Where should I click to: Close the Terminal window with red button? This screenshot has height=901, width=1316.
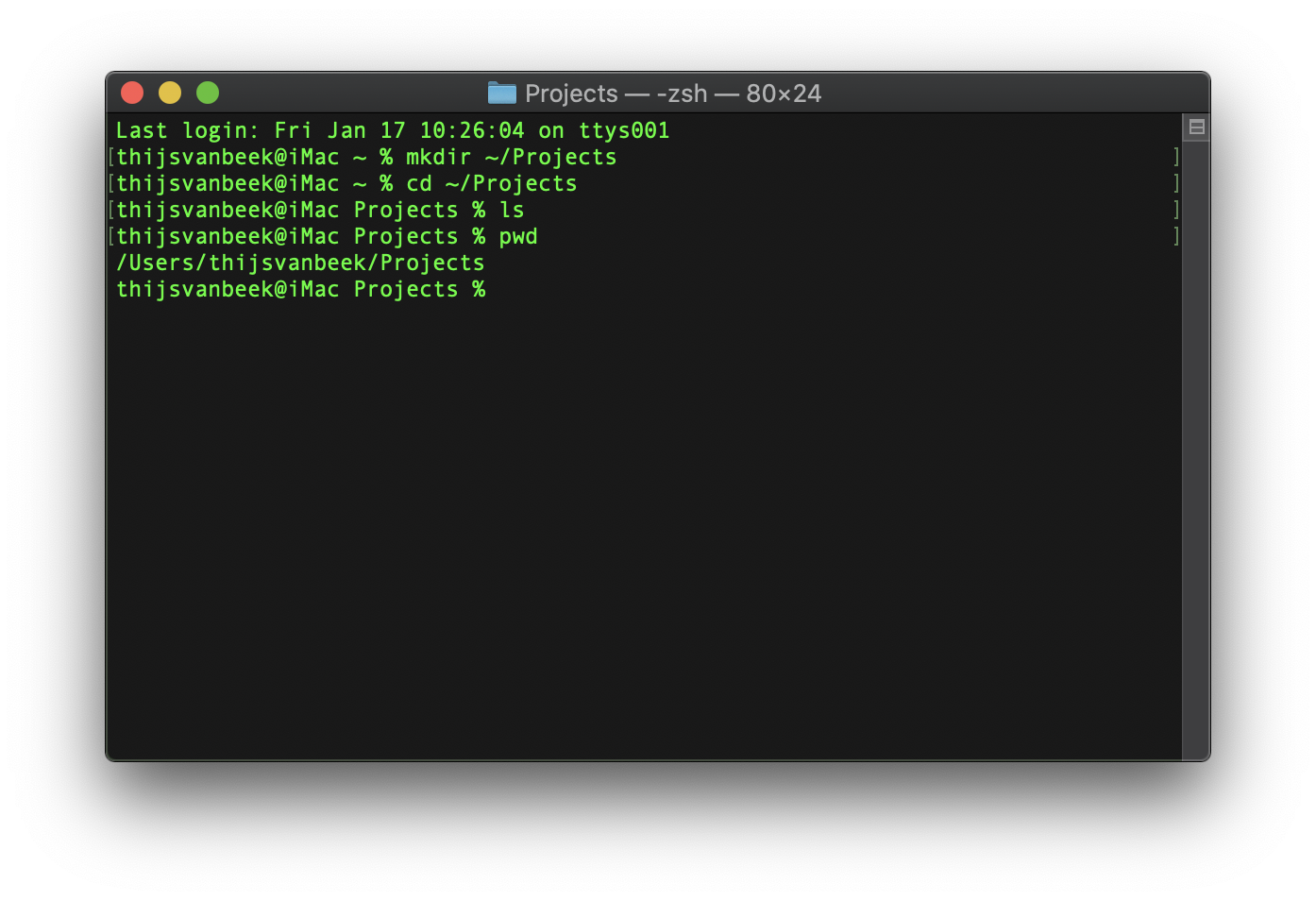(x=132, y=93)
